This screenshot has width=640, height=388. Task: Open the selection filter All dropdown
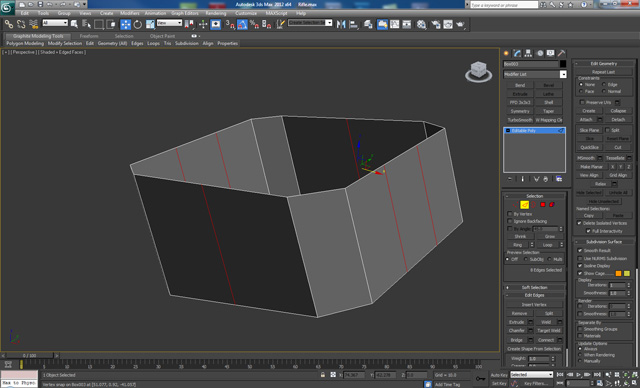coord(55,23)
